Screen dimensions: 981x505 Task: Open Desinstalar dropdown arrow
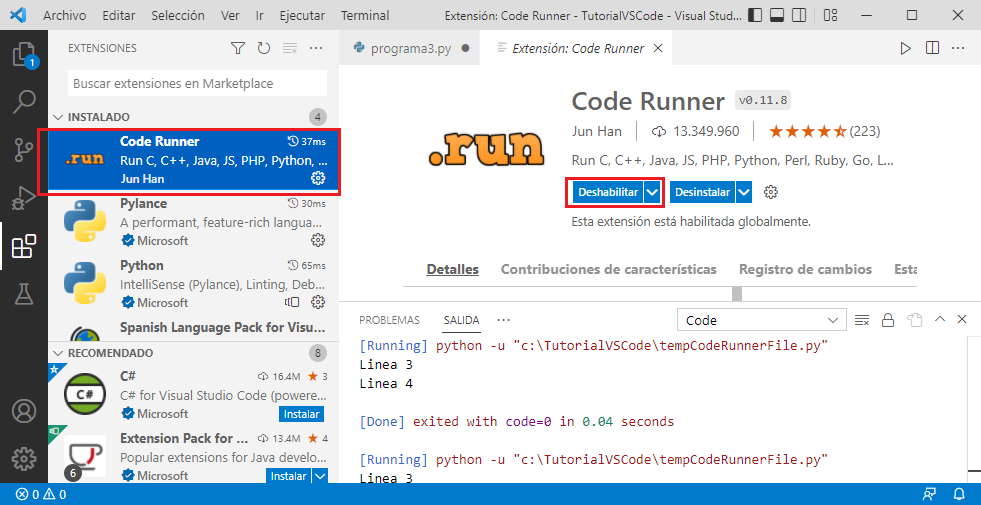tap(743, 192)
